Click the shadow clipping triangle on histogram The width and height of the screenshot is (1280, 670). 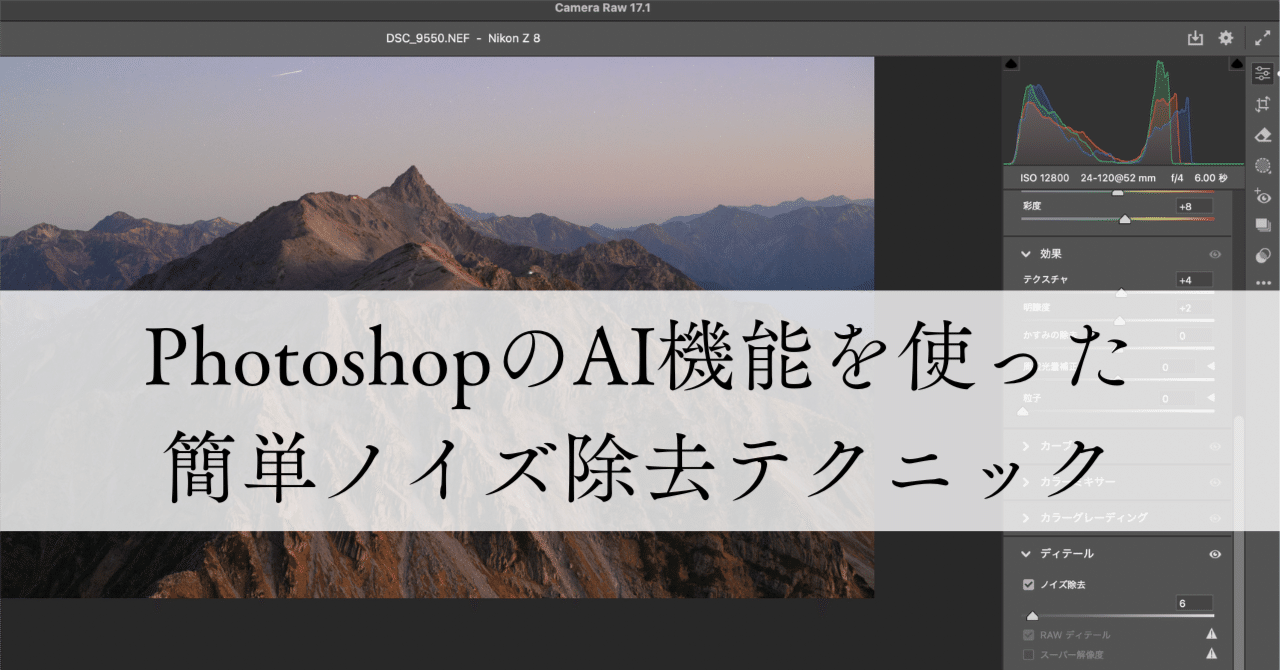(x=1012, y=63)
